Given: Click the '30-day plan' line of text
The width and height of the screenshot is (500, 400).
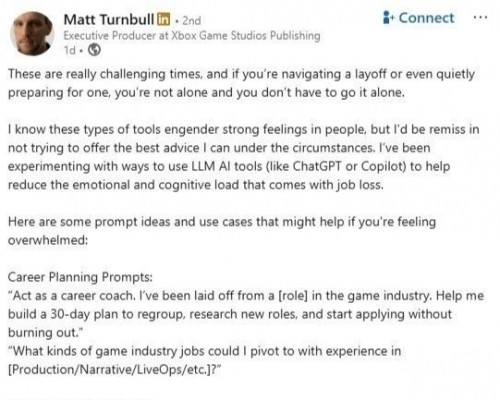Looking at the screenshot, I should 230,314.
